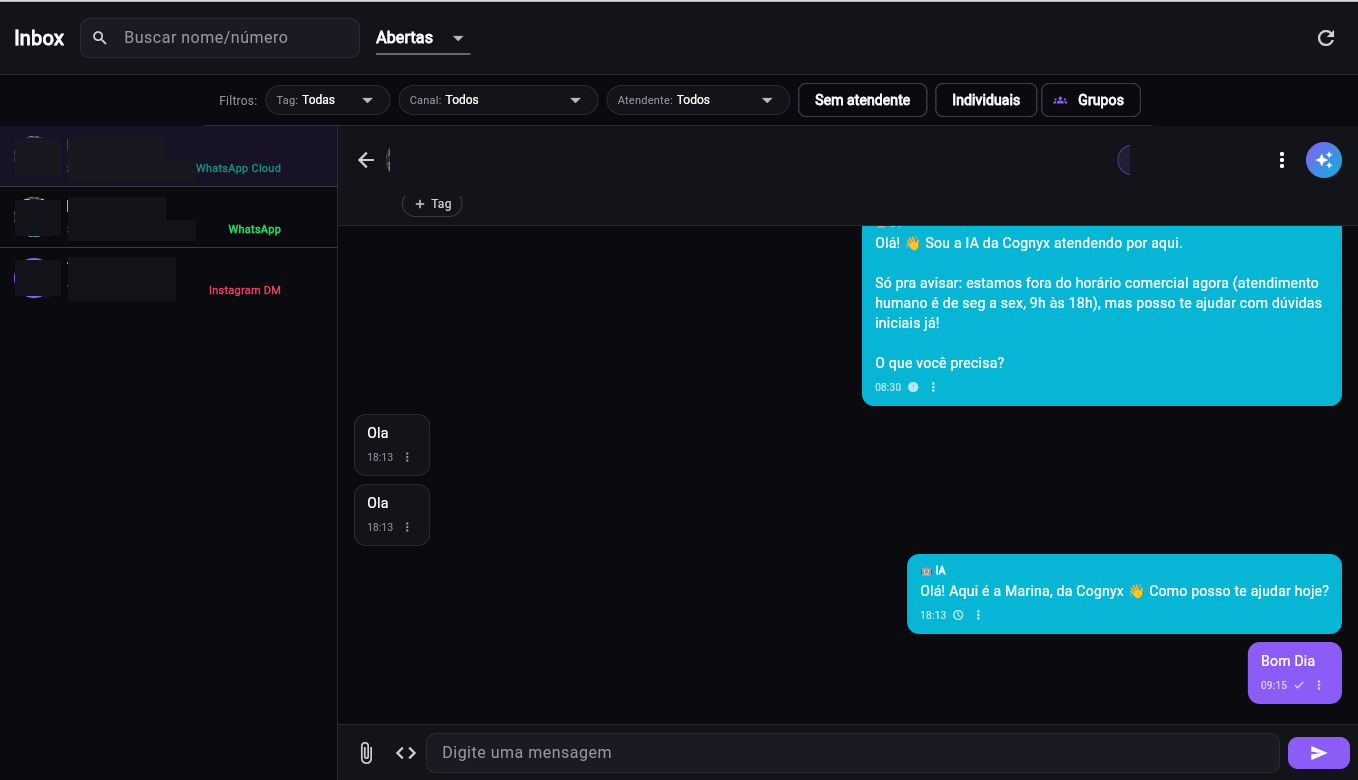Viewport: 1358px width, 780px height.
Task: Add a tag with the + Tag button
Action: (432, 204)
